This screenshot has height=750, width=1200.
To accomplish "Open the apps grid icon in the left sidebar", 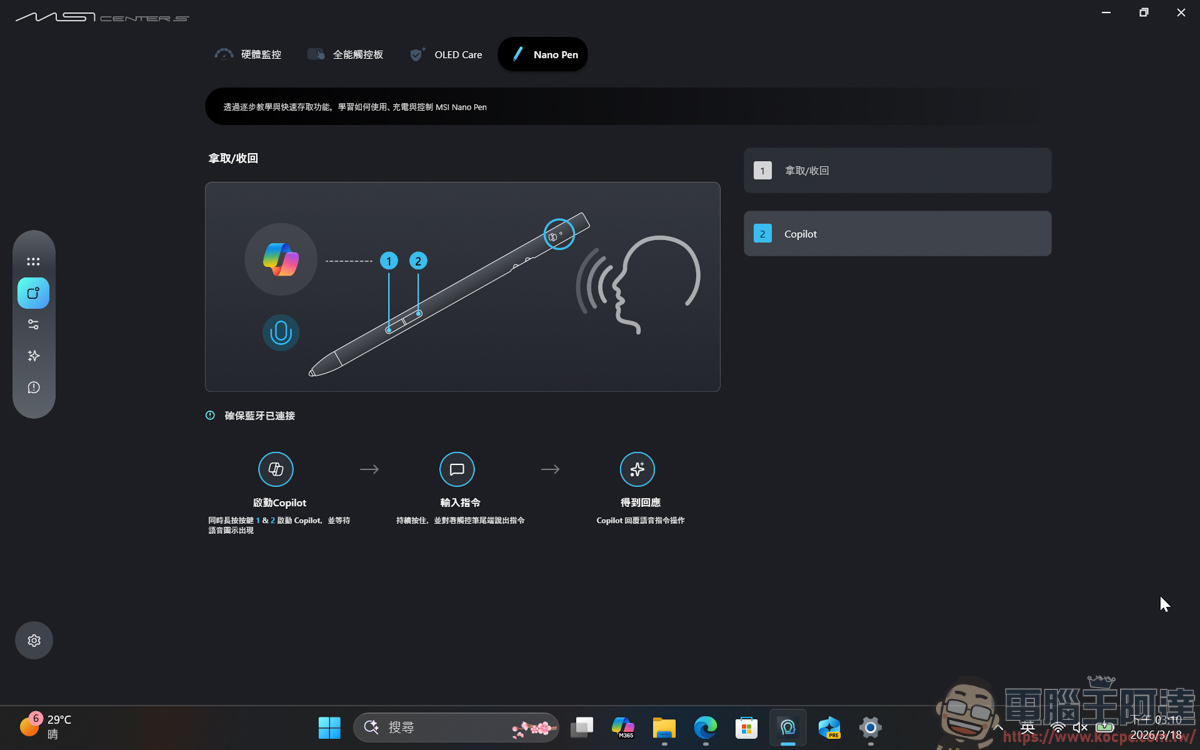I will click(34, 261).
